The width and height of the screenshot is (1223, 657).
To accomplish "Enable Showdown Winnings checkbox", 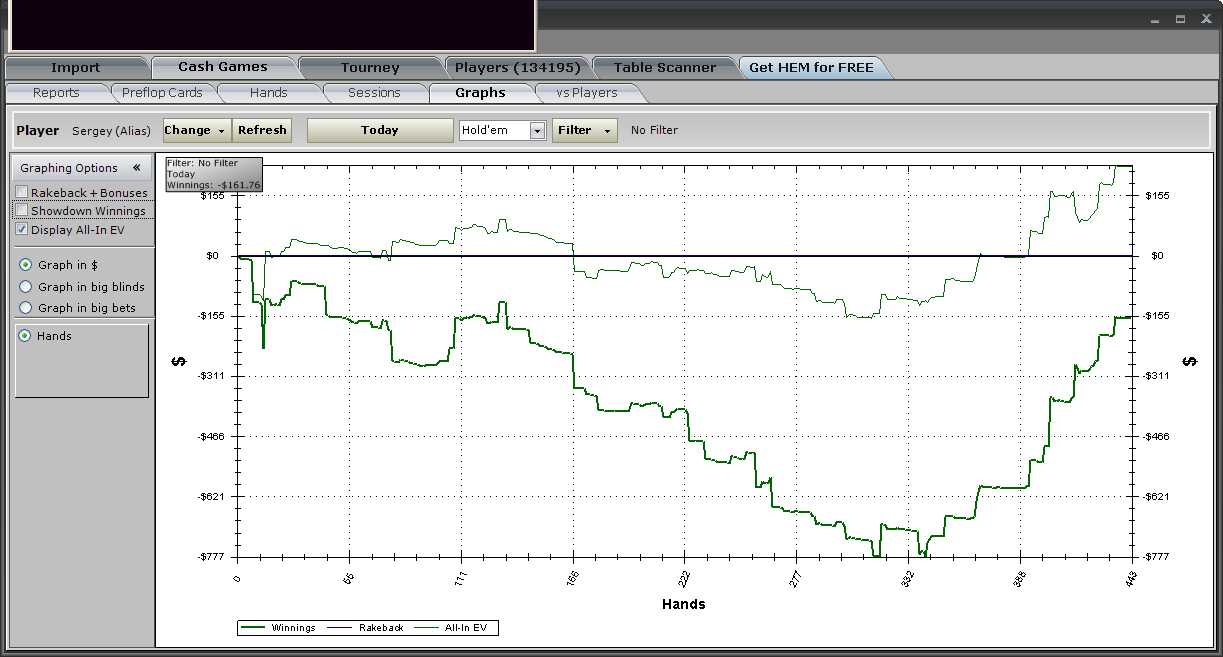I will [22, 211].
